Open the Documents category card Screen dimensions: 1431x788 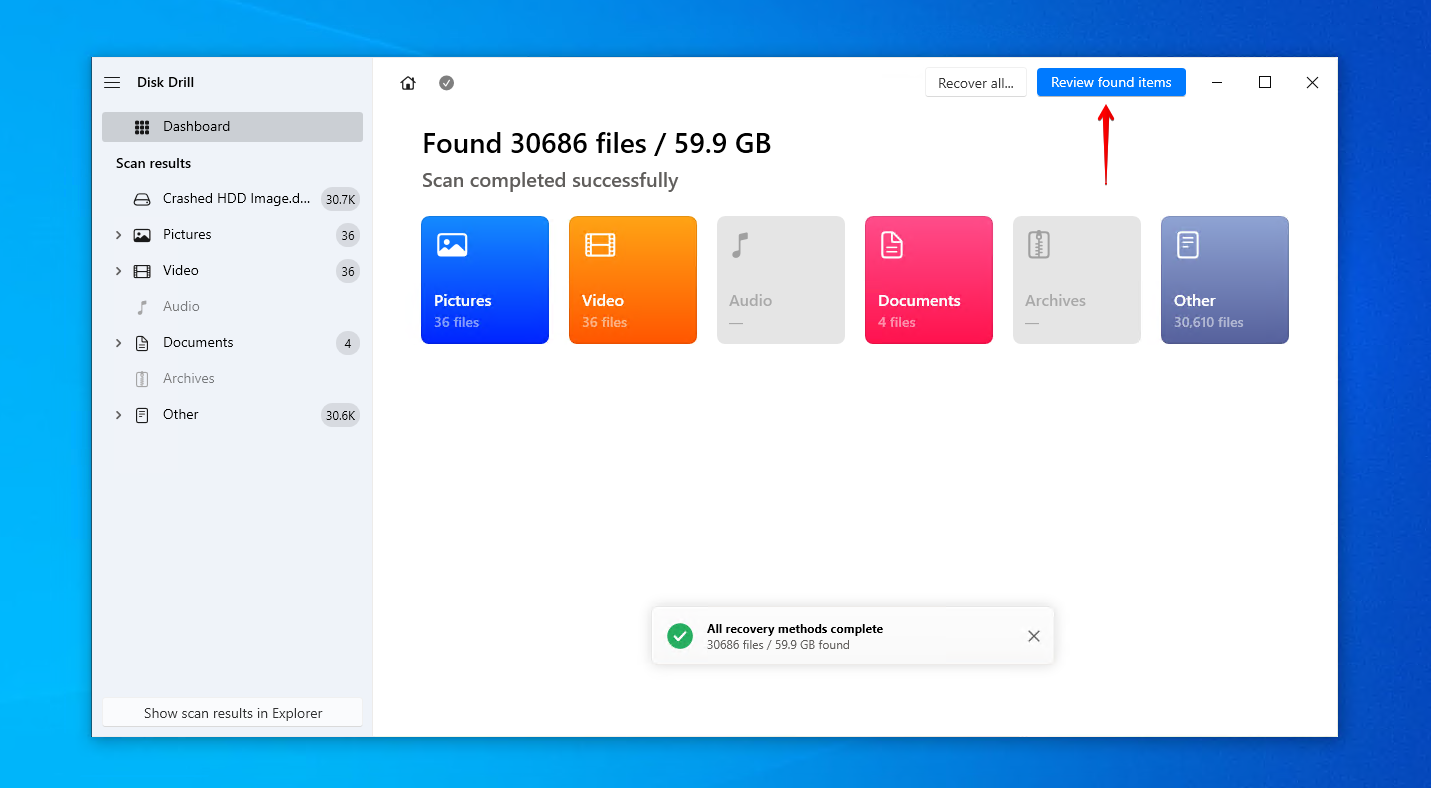coord(928,280)
